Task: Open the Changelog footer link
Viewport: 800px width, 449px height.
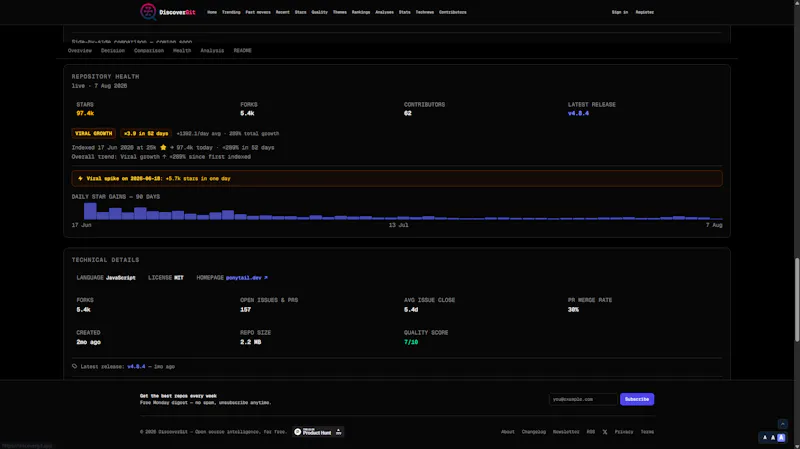Action: (x=534, y=432)
